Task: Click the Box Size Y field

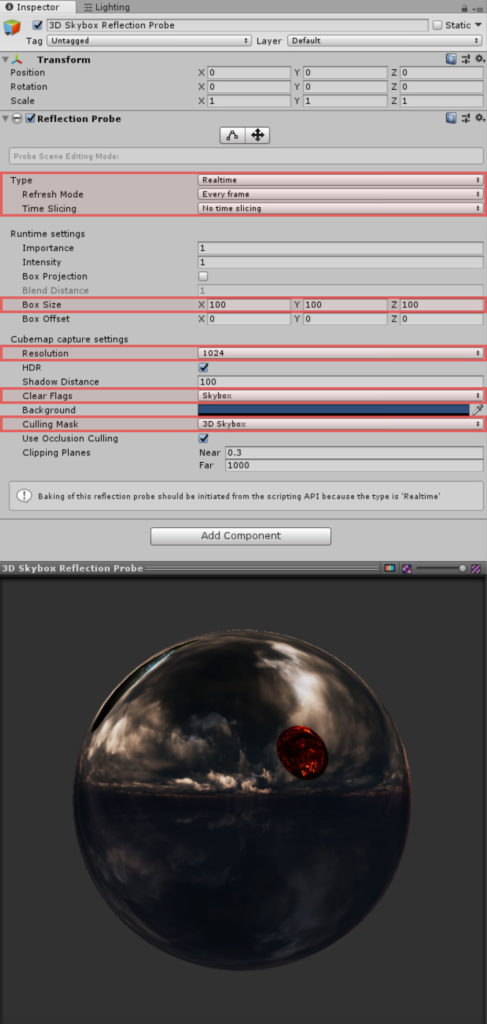Action: (345, 305)
